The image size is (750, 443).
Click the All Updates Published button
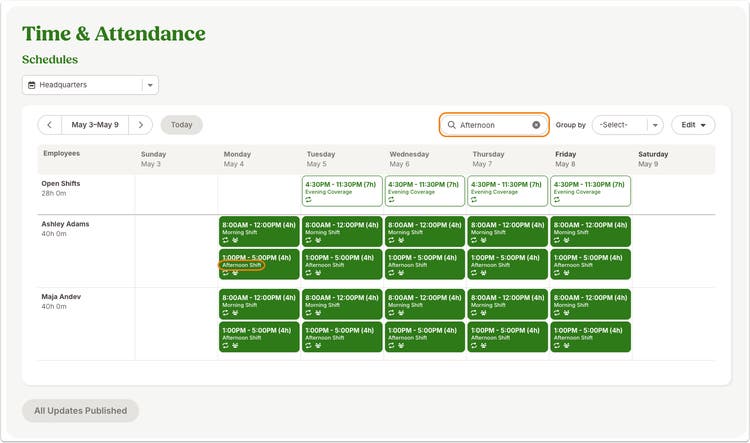(x=80, y=410)
